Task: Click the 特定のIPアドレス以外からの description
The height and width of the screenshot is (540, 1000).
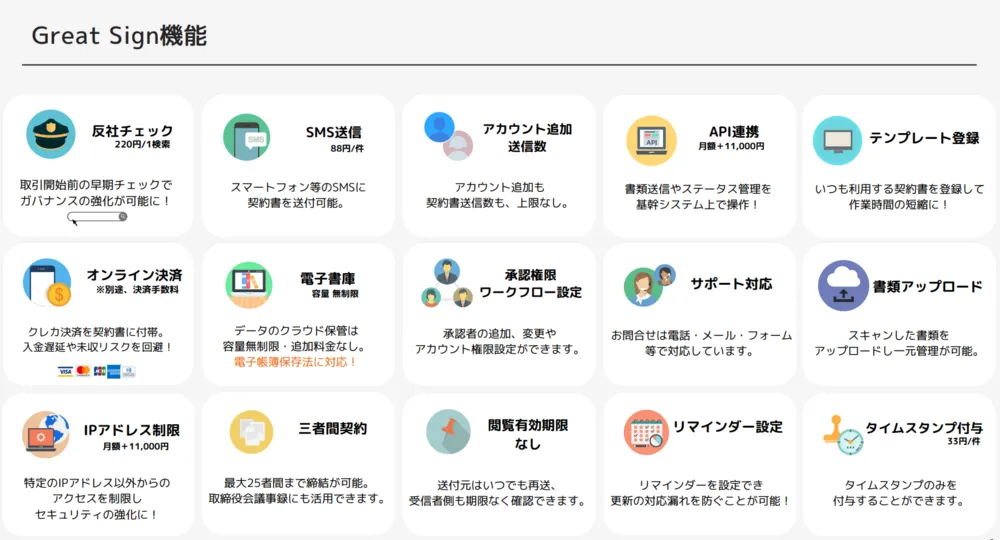Action: coord(97,483)
